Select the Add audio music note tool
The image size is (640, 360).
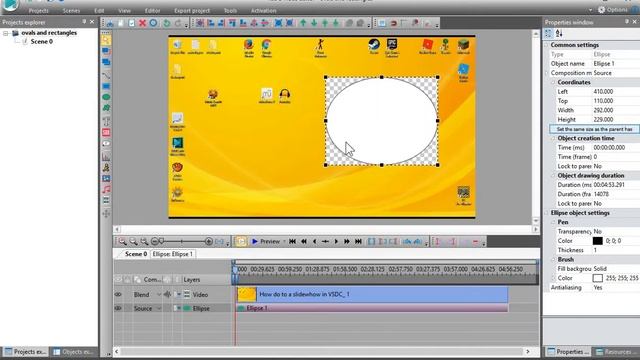coord(106,189)
